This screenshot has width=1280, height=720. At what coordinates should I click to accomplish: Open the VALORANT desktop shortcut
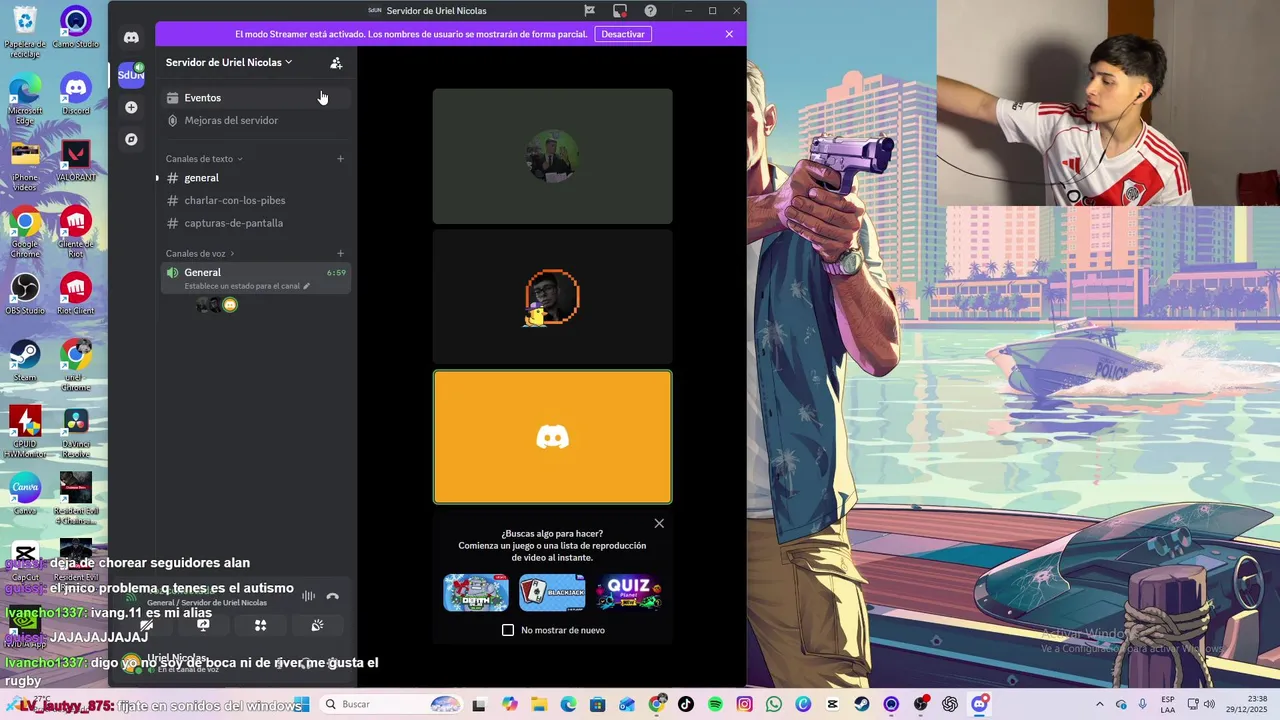coord(75,160)
